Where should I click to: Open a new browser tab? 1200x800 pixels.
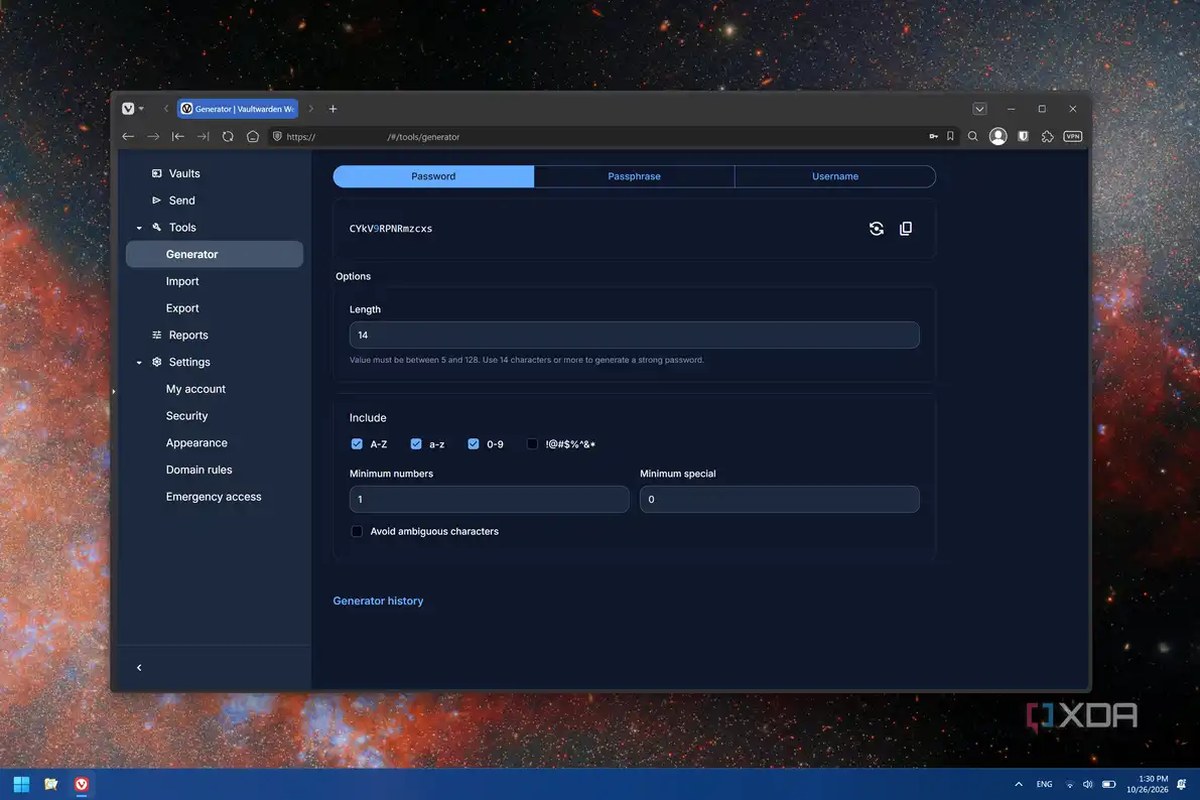(x=333, y=108)
